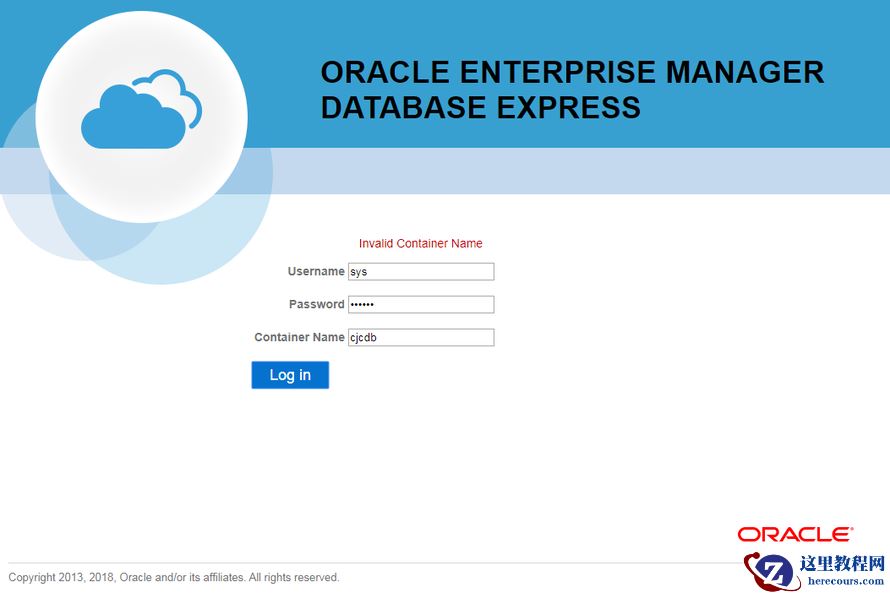This screenshot has width=890, height=593.
Task: Click the 'Oracle Enterprise Manager Database Express' heading
Action: (x=572, y=90)
